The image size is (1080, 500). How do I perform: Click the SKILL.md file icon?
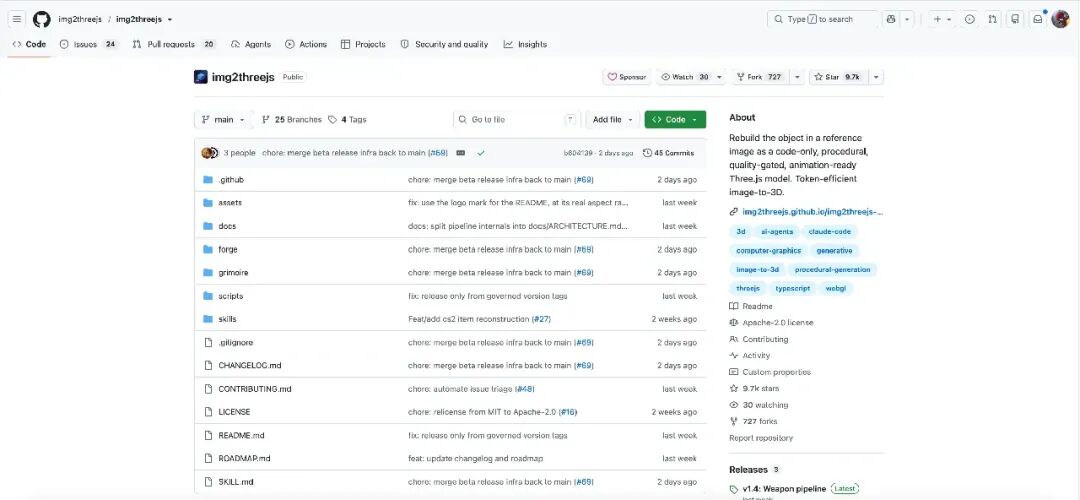tap(208, 481)
